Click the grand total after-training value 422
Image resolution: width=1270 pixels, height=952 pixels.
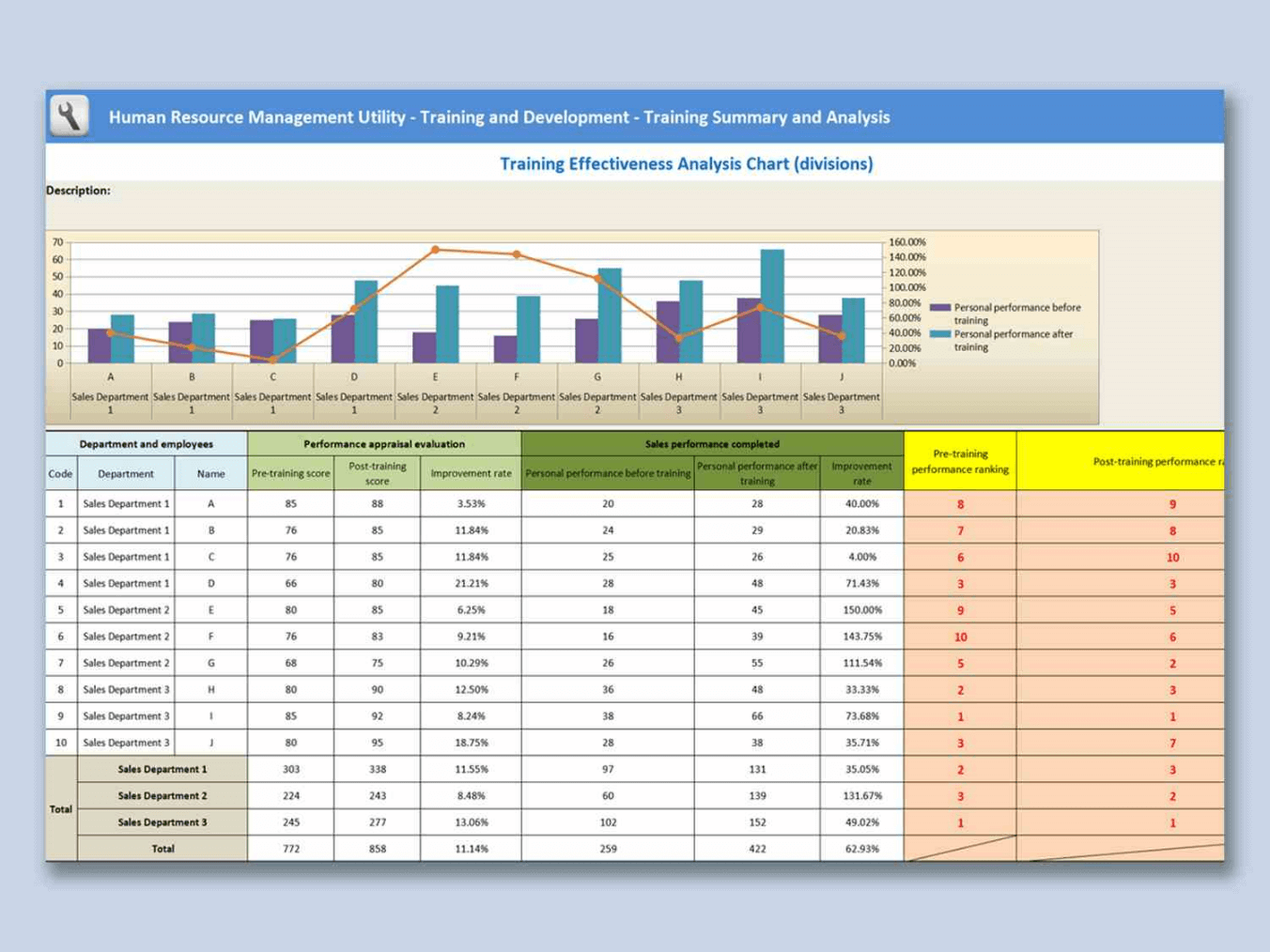click(x=756, y=849)
